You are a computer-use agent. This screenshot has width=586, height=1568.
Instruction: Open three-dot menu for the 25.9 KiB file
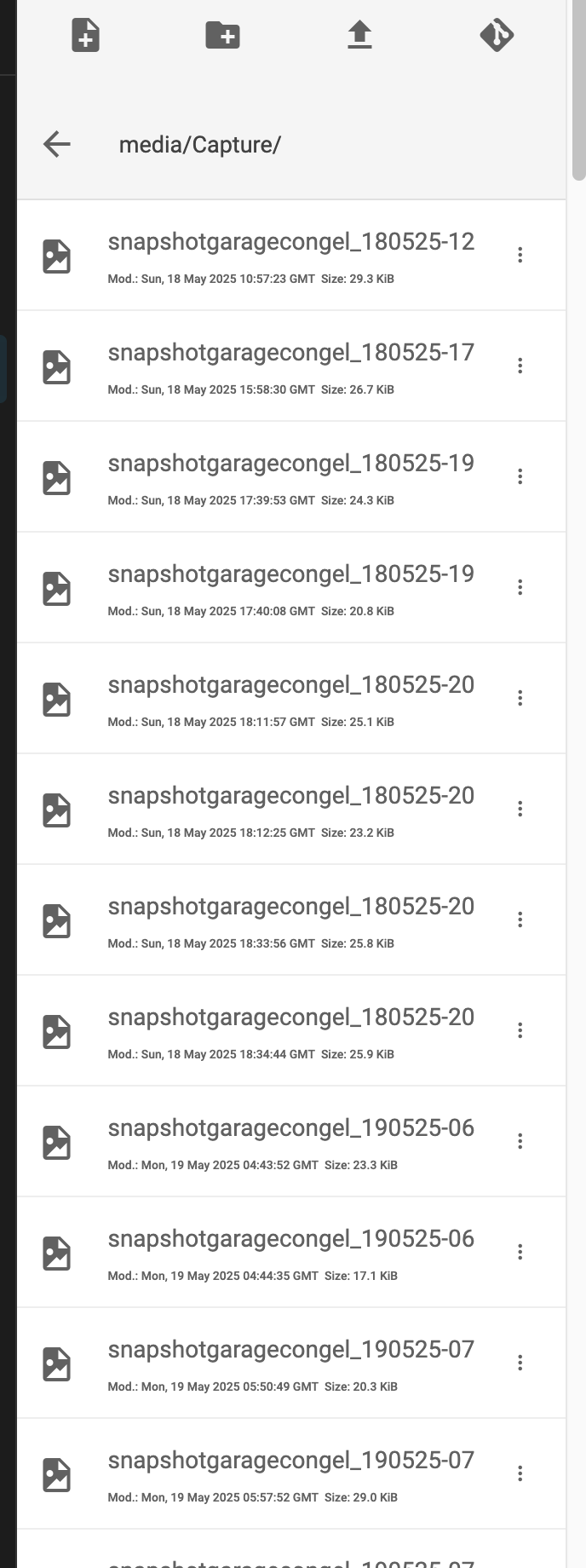(520, 1030)
